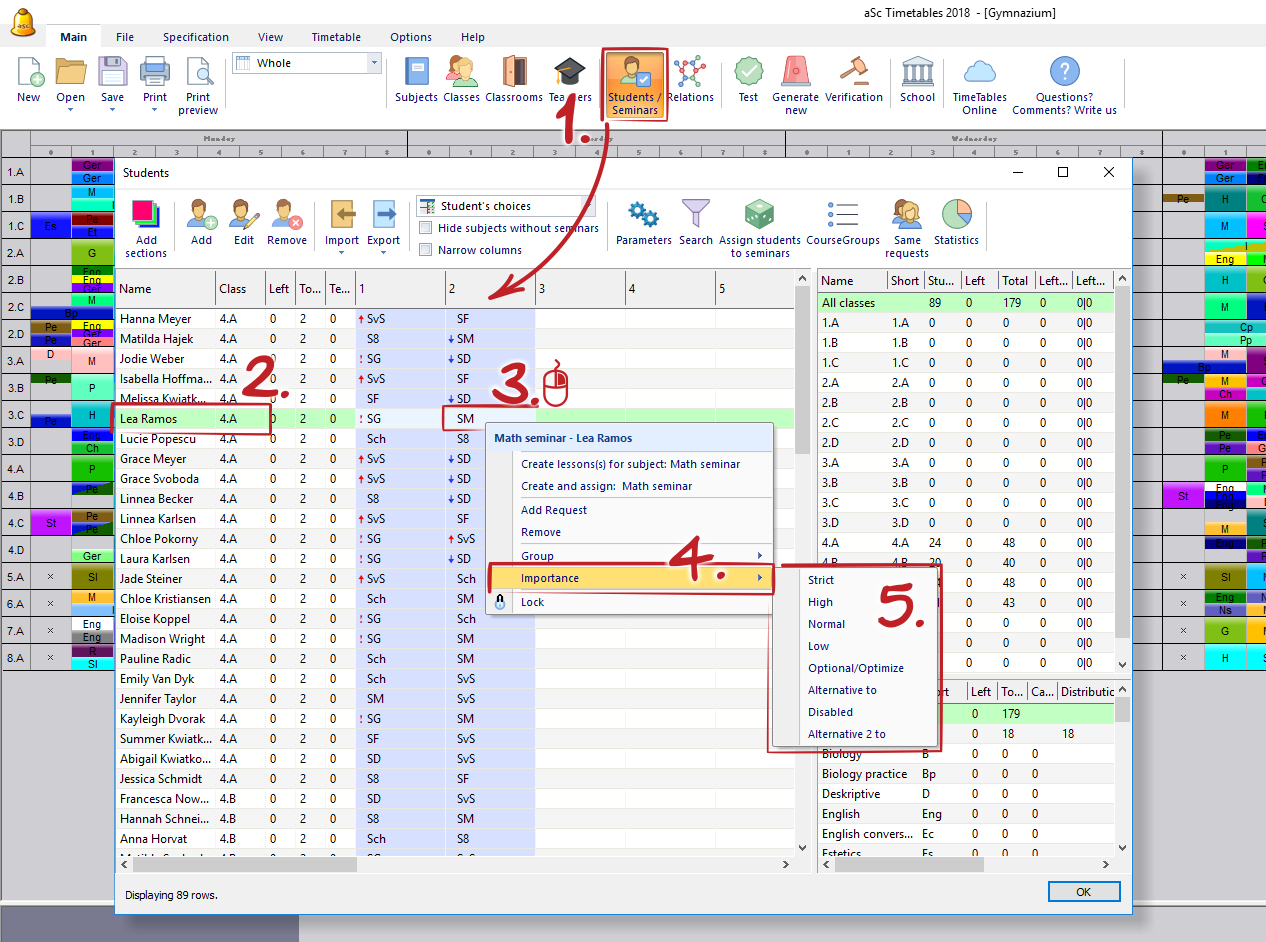This screenshot has width=1266, height=942.
Task: Open Relations from the ribbon
Action: coord(690,80)
